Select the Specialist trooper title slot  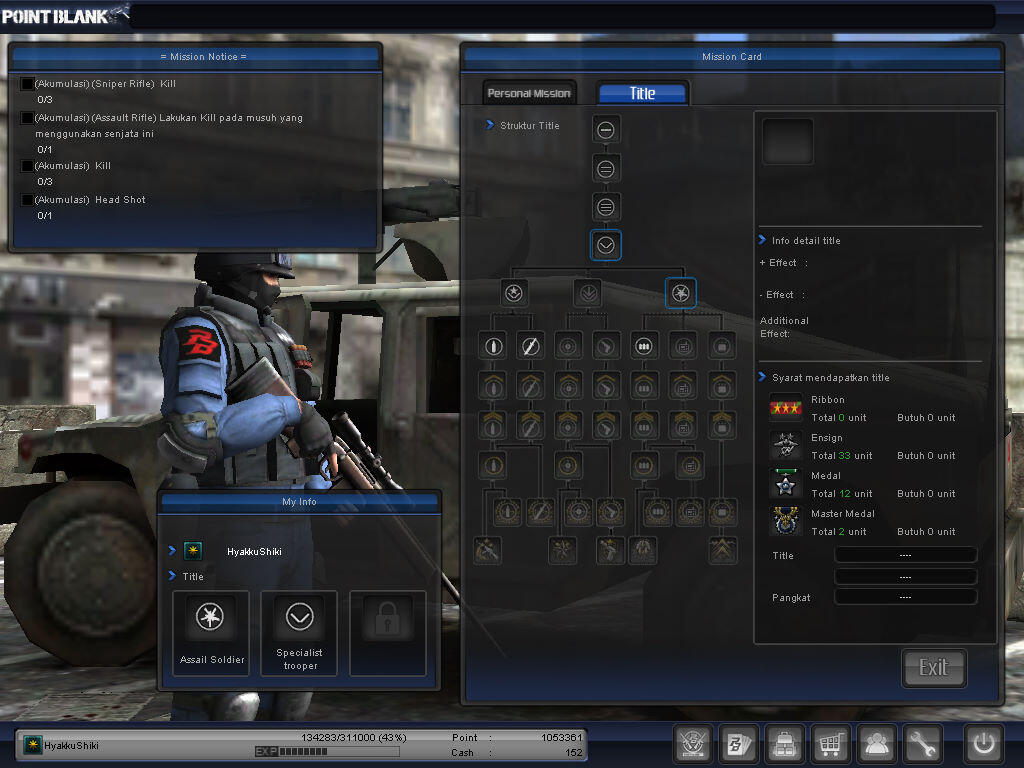(x=299, y=633)
